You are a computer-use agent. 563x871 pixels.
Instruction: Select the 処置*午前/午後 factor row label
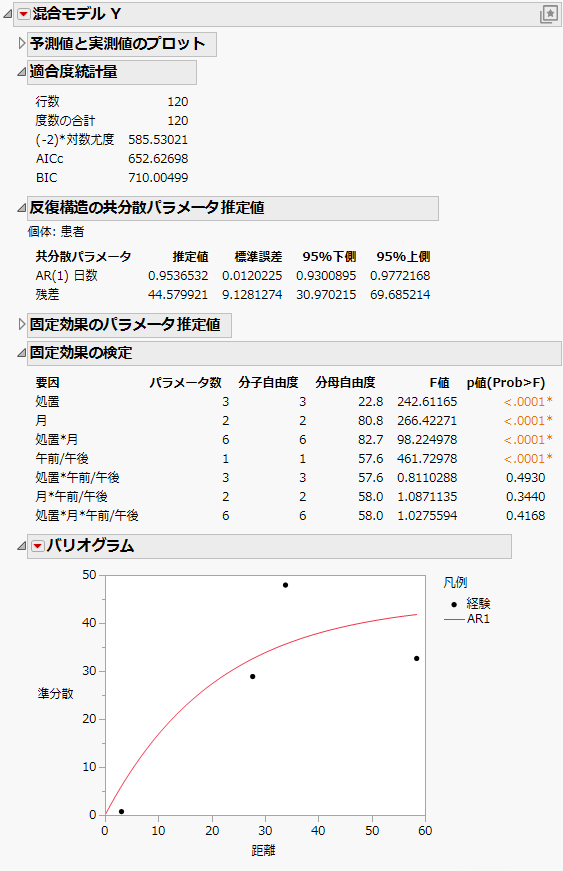(78, 478)
